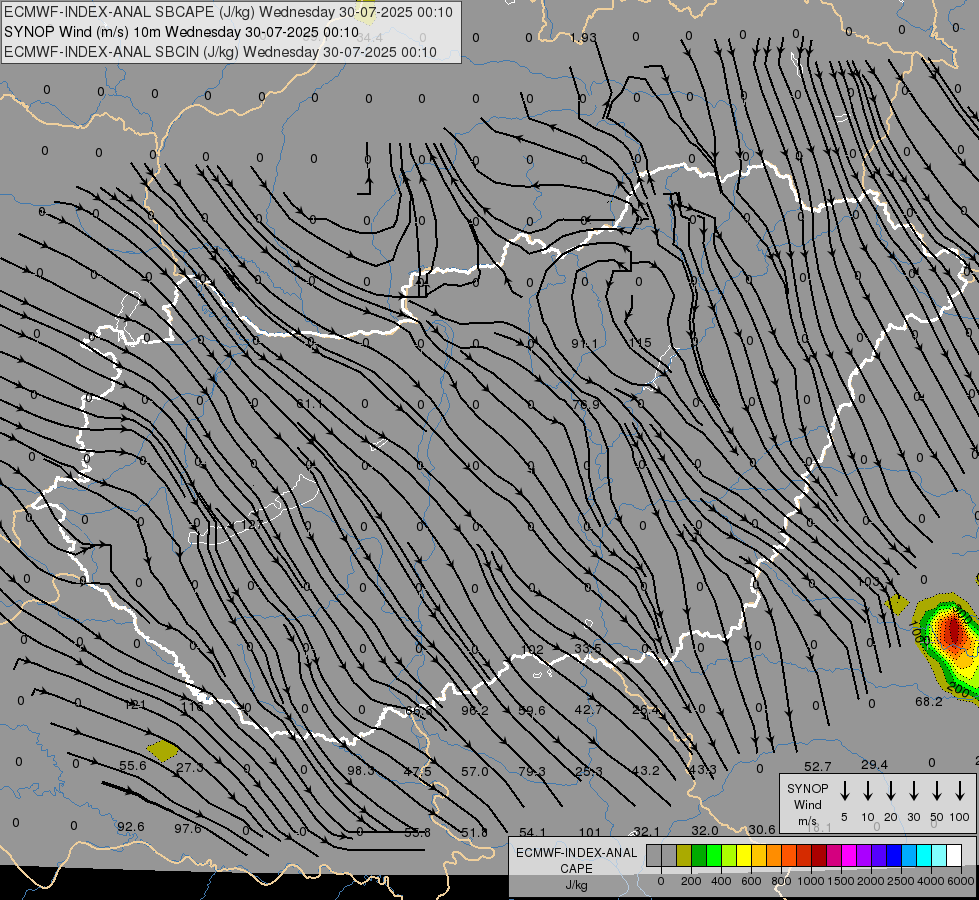Click the map value 61.1

click(x=309, y=403)
